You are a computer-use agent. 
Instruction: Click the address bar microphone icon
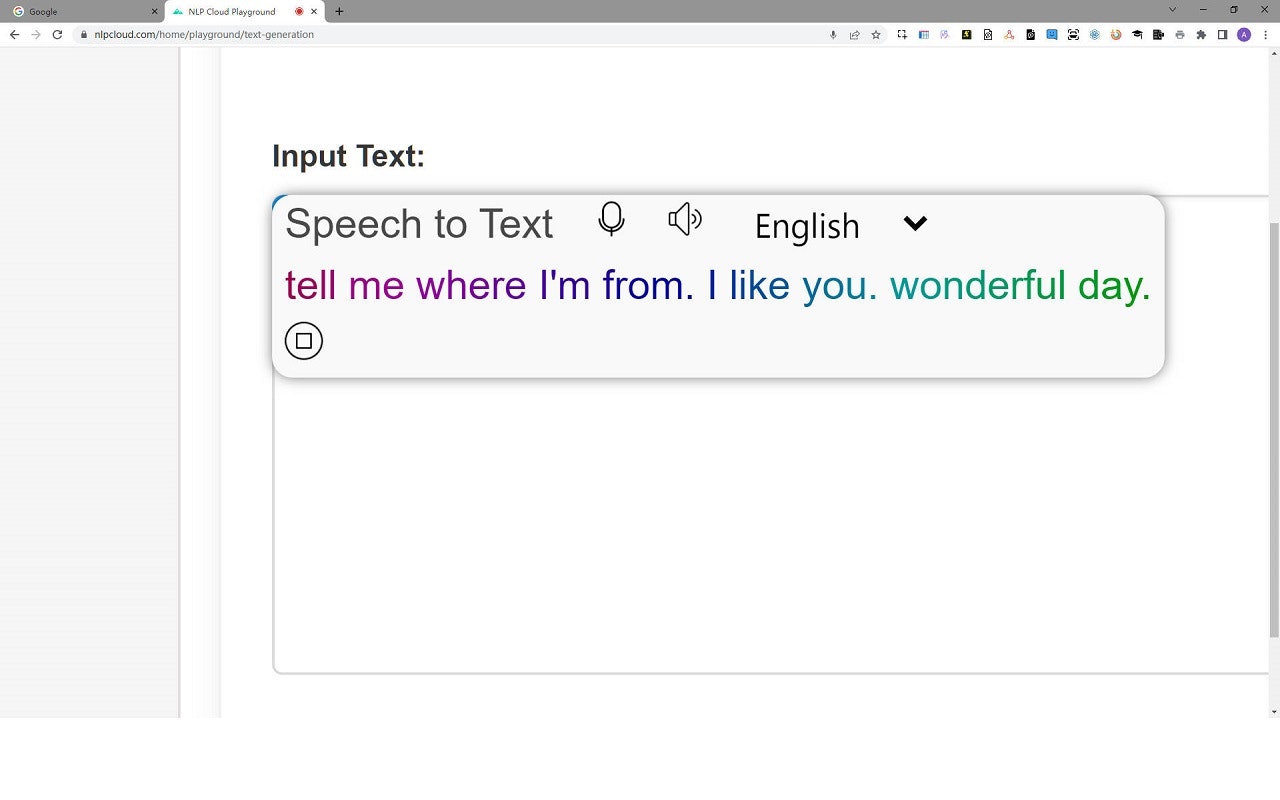click(833, 34)
